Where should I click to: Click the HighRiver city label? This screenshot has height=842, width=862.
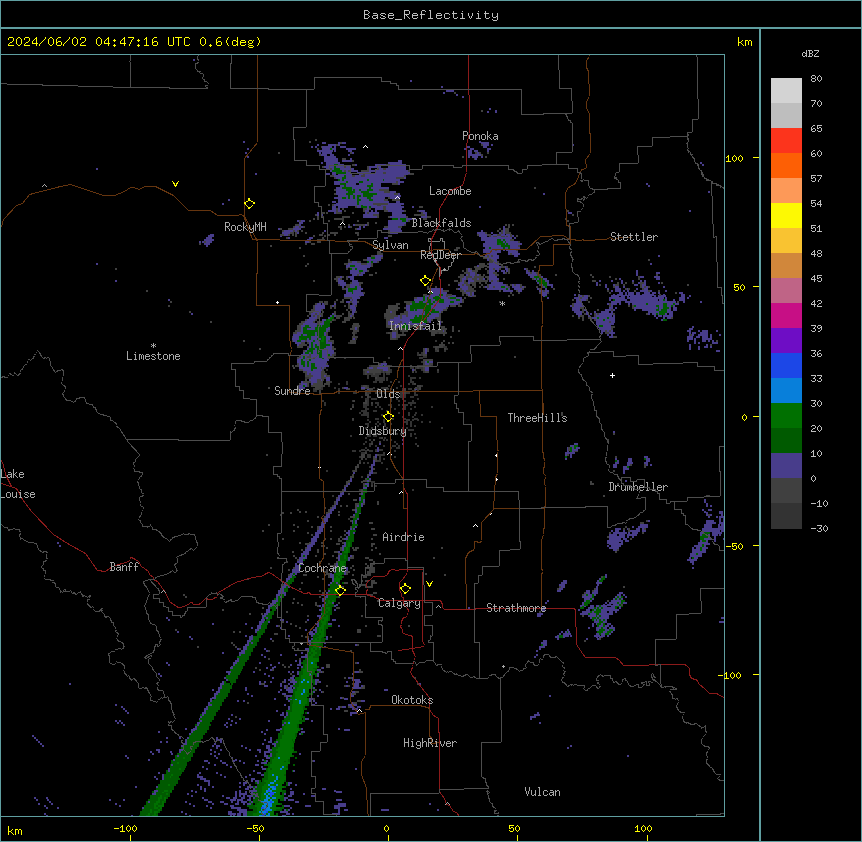[x=430, y=743]
